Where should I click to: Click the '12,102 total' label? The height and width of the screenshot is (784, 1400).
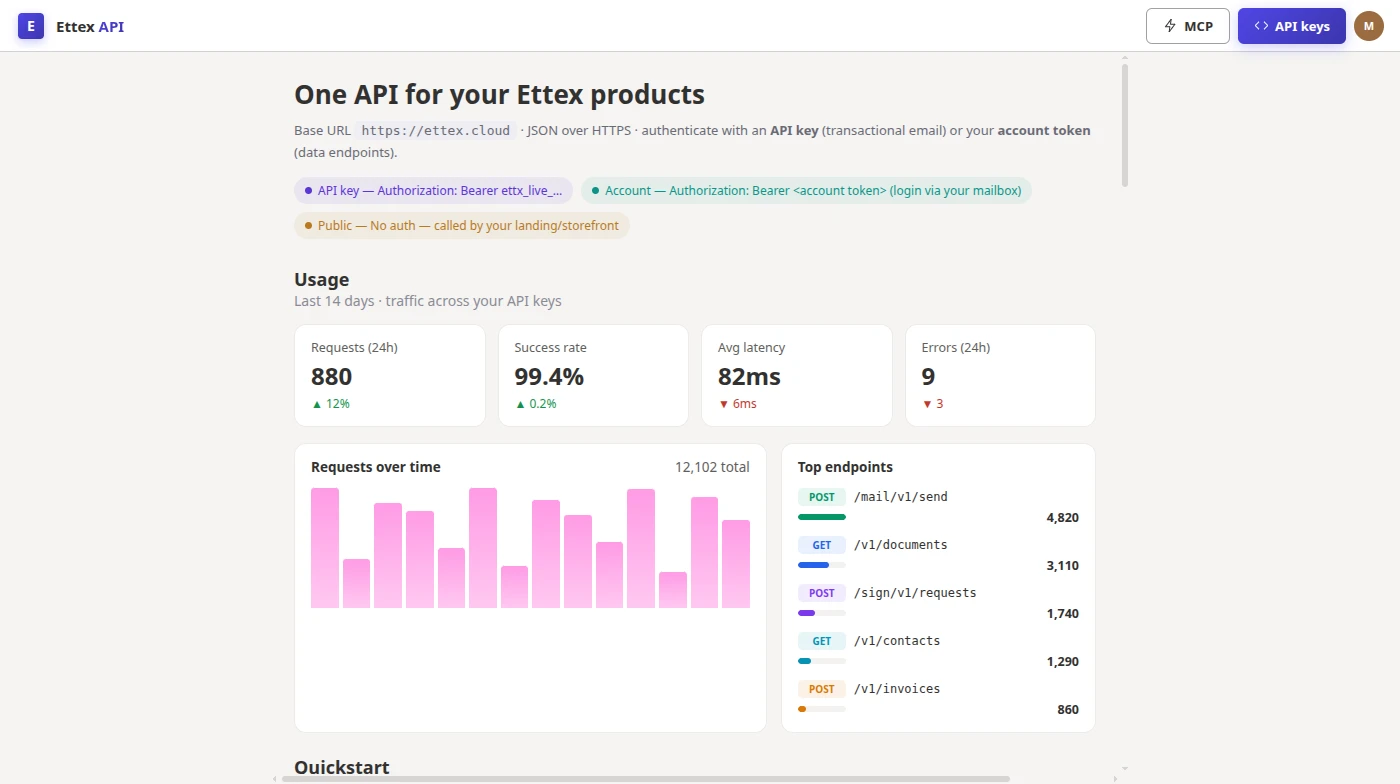[712, 467]
